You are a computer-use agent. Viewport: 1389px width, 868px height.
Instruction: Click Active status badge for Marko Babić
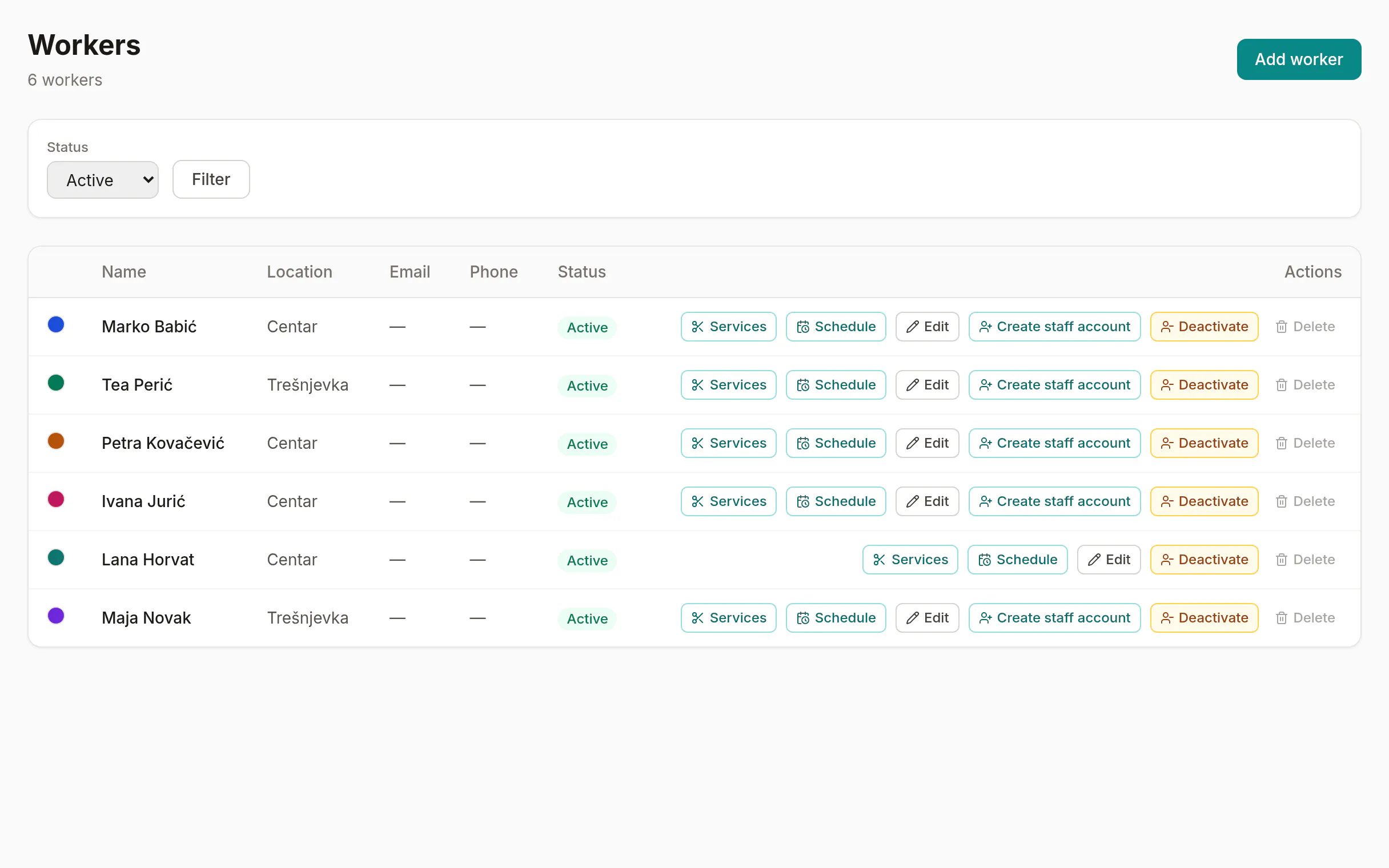(x=587, y=327)
